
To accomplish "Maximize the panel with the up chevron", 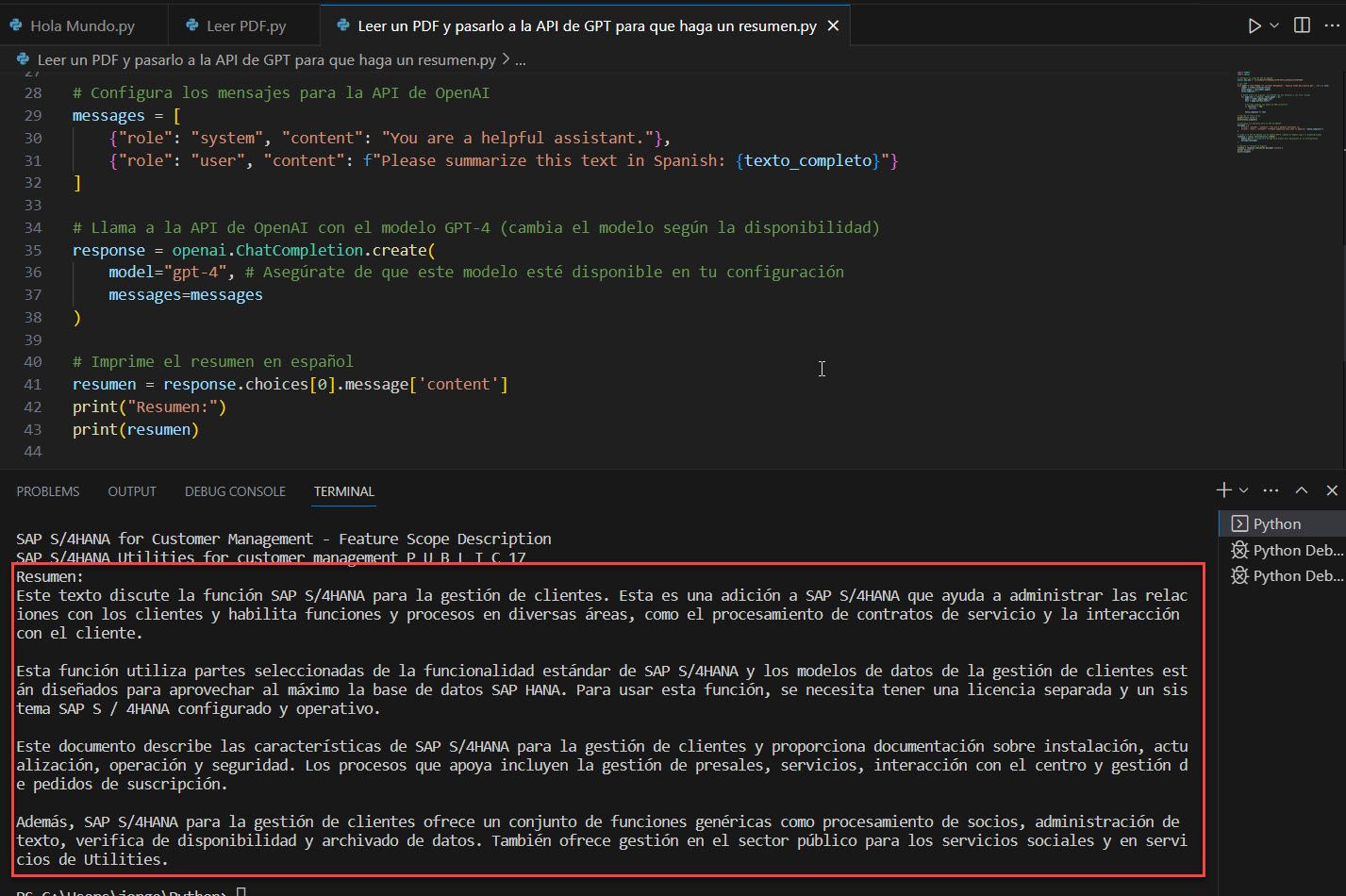I will (1302, 490).
